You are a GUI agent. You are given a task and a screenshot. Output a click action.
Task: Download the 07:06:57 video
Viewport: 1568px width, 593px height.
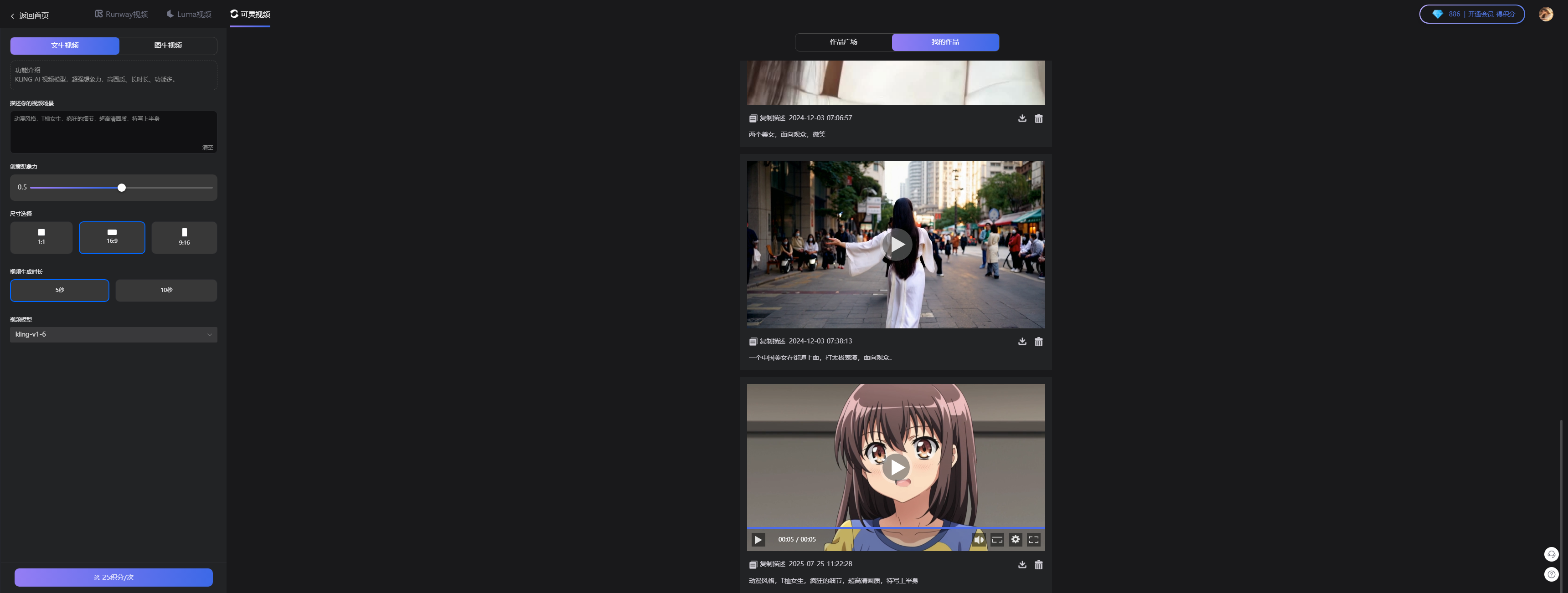[x=1022, y=118]
